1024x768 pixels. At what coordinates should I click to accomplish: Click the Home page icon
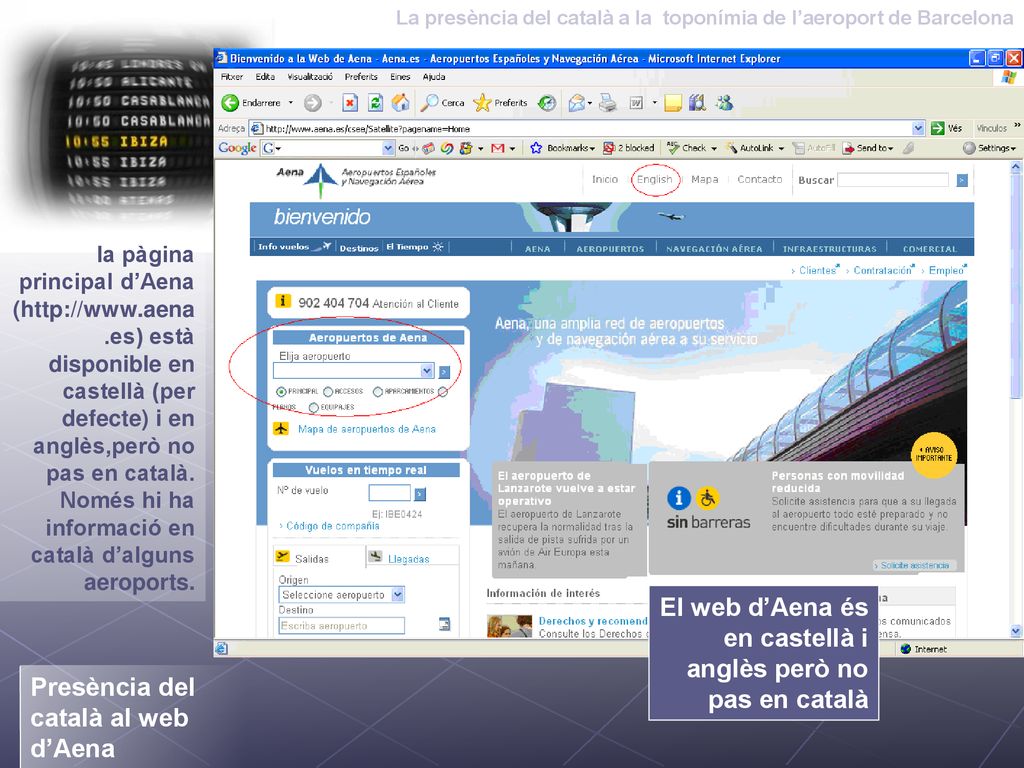(400, 103)
